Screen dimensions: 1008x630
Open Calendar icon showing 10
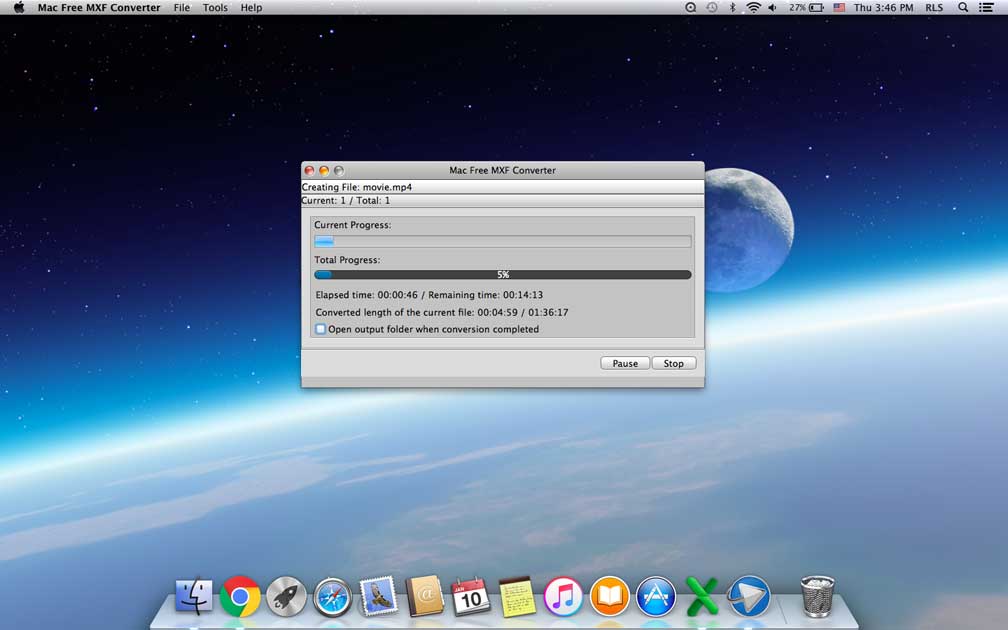[x=471, y=597]
